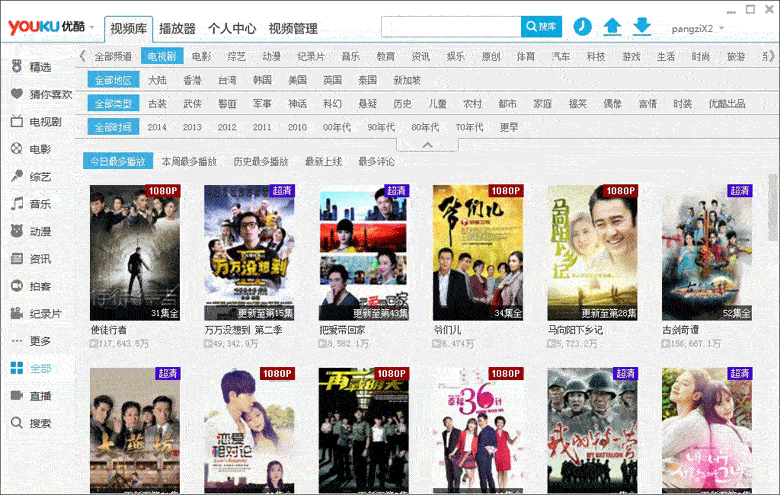Open 纪录片 sidebar icon
Screen dimensions: 780x495
click(17, 313)
